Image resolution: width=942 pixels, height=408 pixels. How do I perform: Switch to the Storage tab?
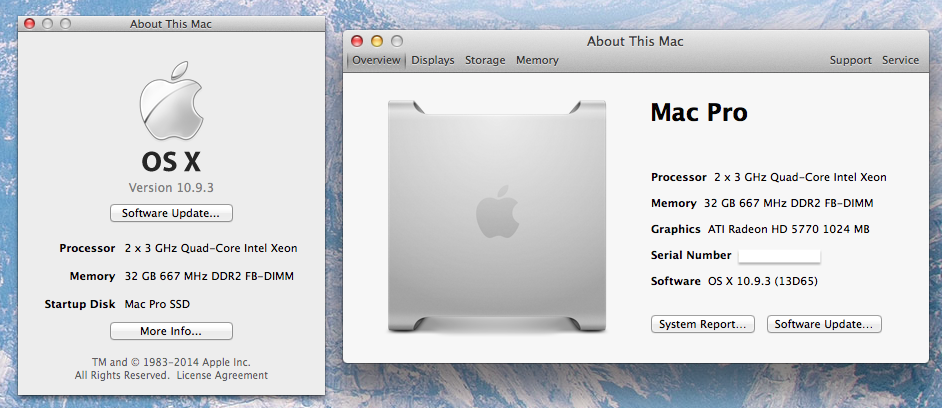(x=485, y=60)
